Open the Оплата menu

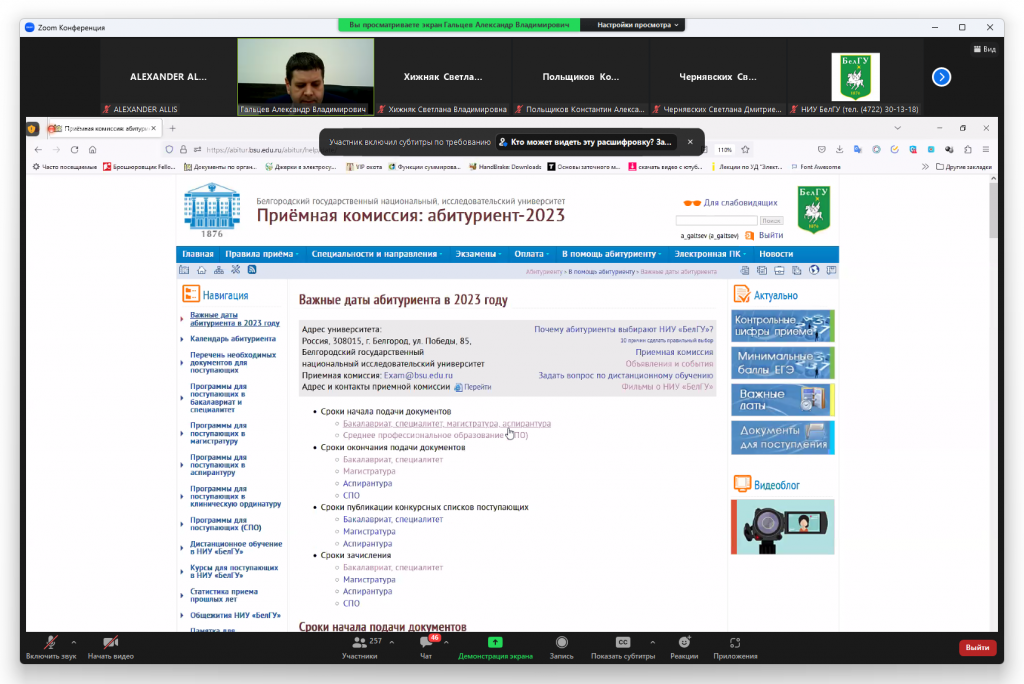(531, 254)
